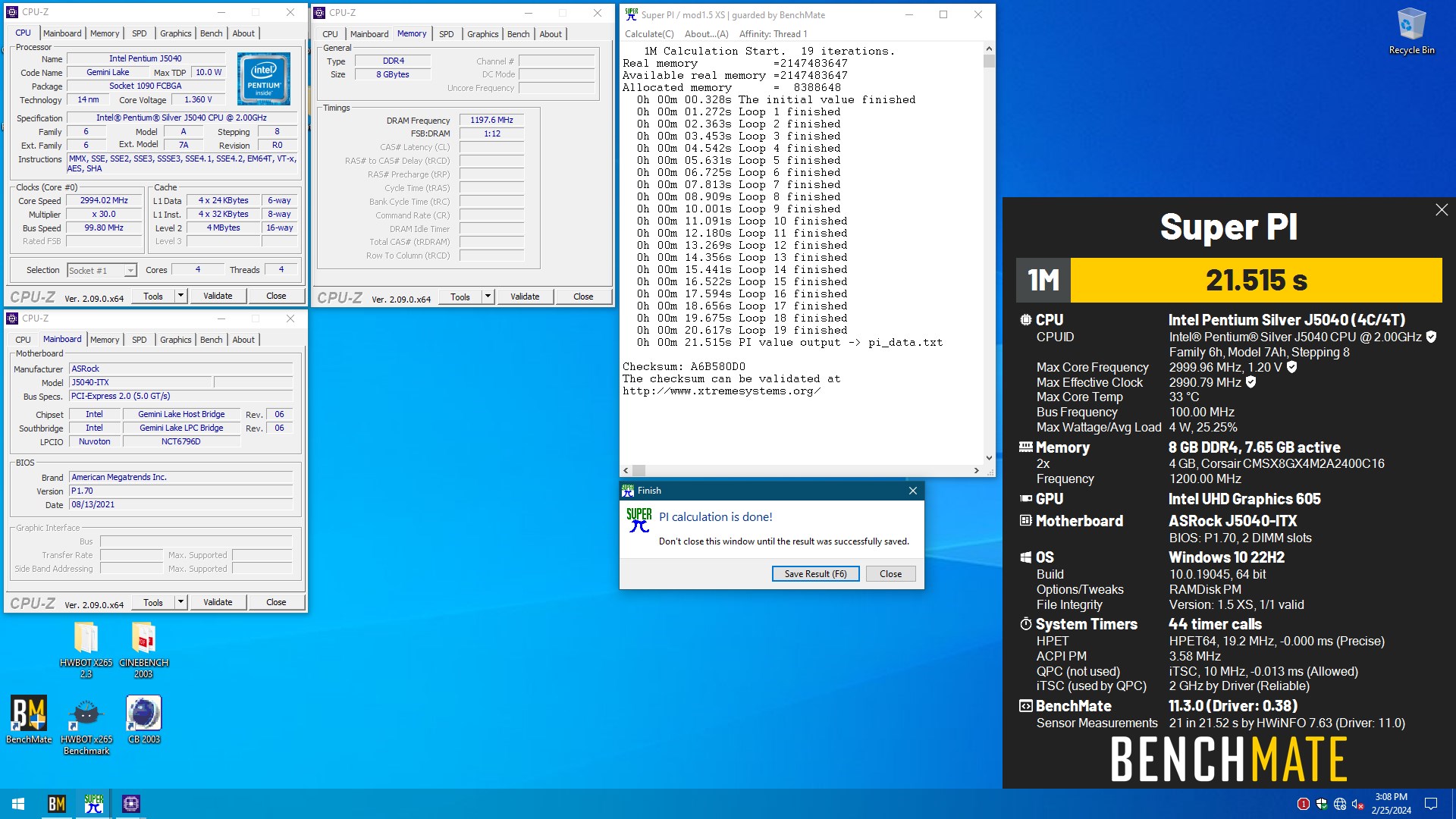The width and height of the screenshot is (1456, 819).
Task: Click the shield next to Max Core Frequency
Action: (x=1292, y=367)
